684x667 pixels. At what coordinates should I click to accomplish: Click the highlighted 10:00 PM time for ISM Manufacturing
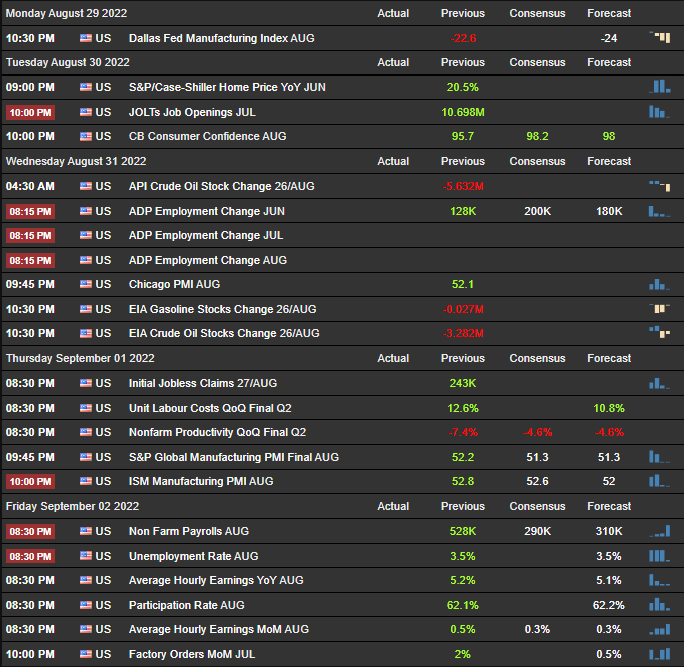point(30,481)
